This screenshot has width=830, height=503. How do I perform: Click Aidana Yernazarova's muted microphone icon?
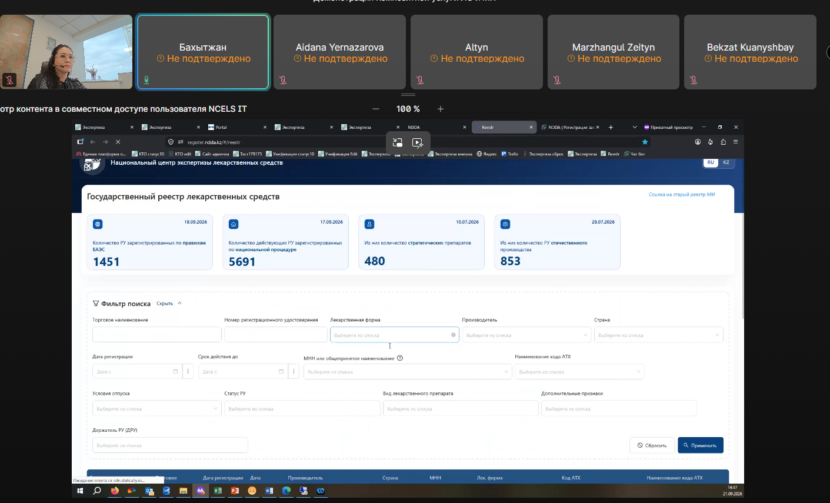[x=283, y=80]
